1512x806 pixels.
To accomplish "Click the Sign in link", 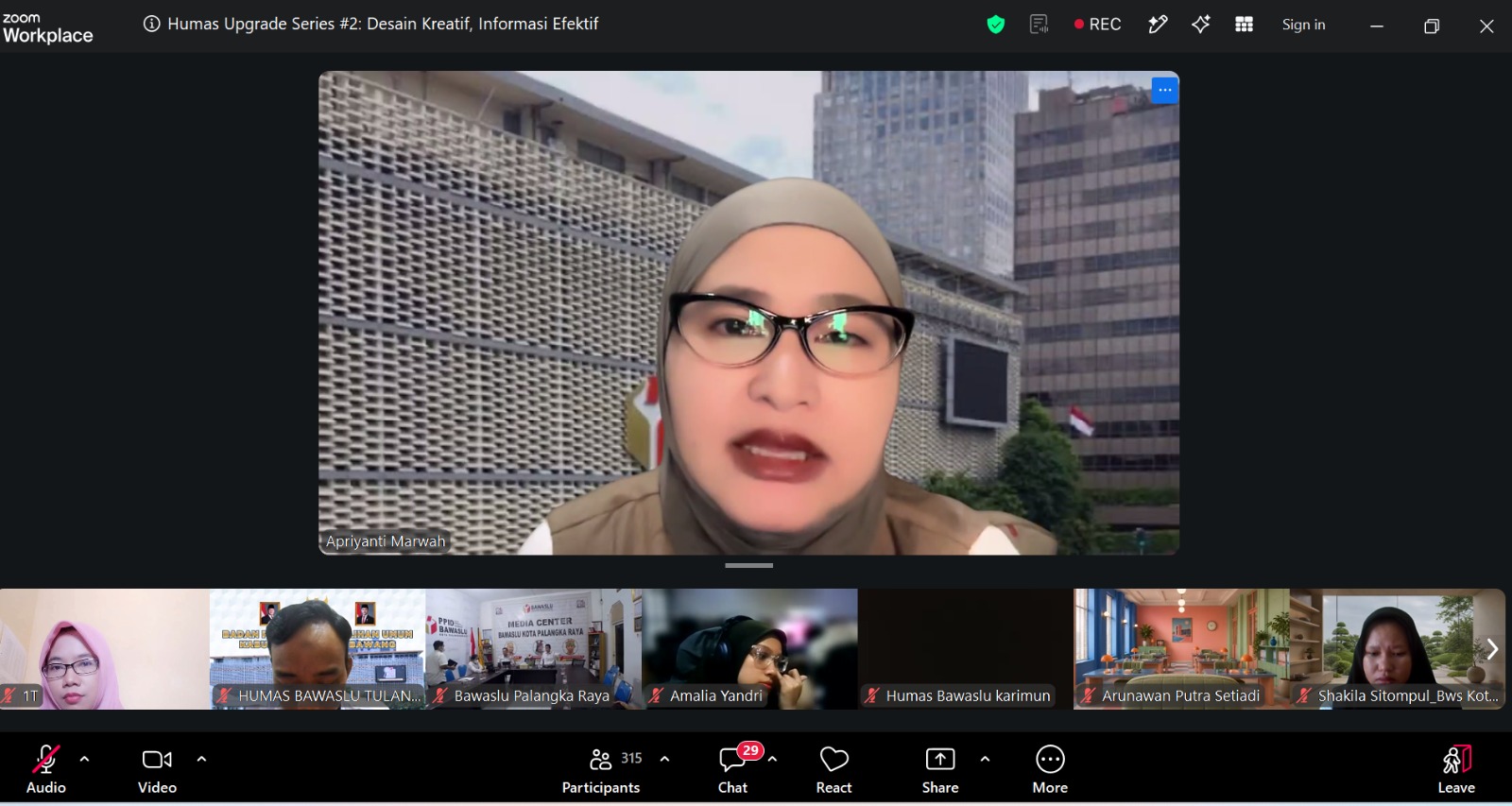I will [1303, 25].
